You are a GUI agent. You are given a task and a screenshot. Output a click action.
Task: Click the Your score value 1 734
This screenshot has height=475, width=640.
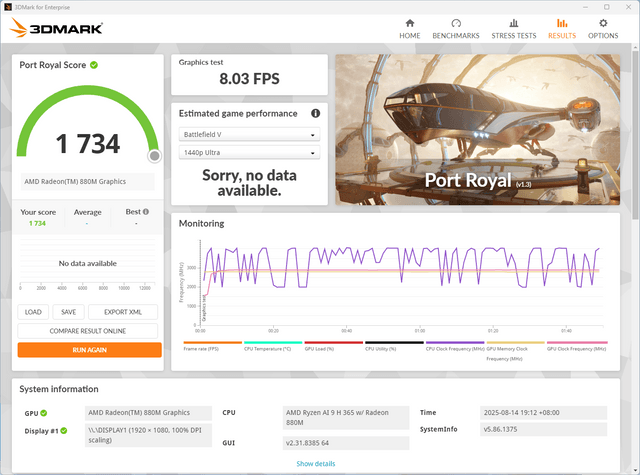click(x=37, y=223)
